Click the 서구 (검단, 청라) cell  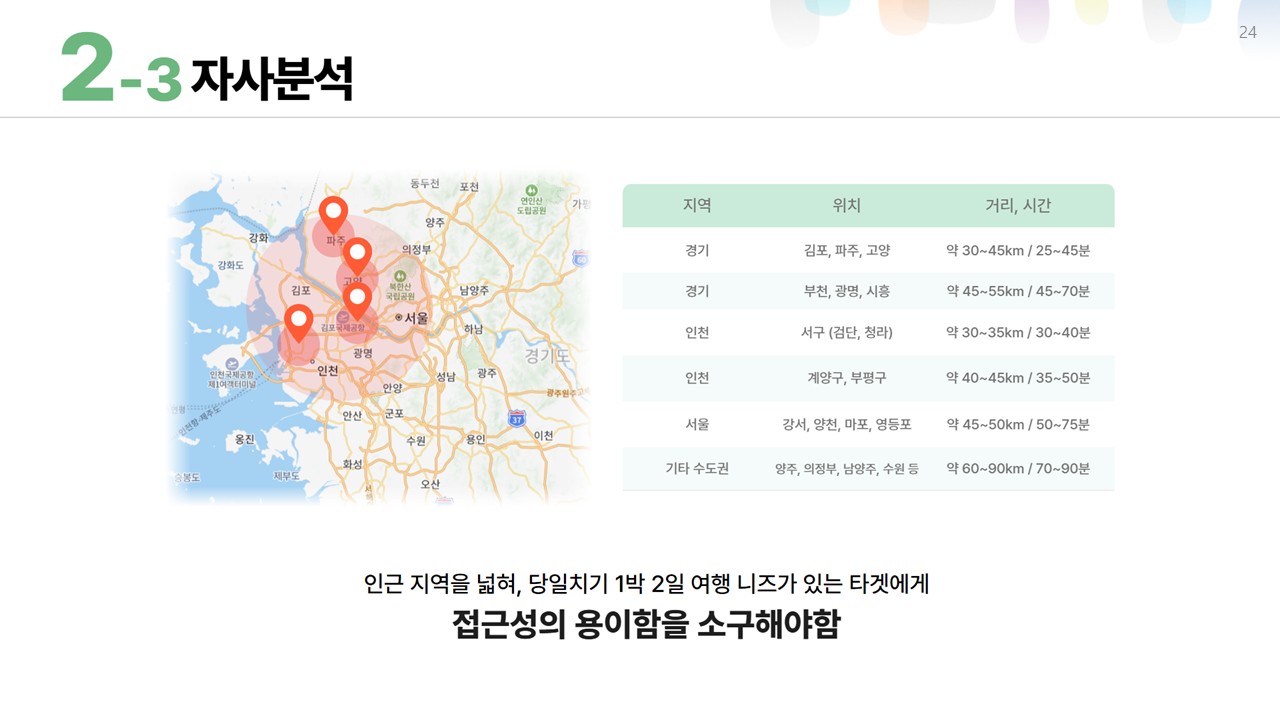point(846,332)
